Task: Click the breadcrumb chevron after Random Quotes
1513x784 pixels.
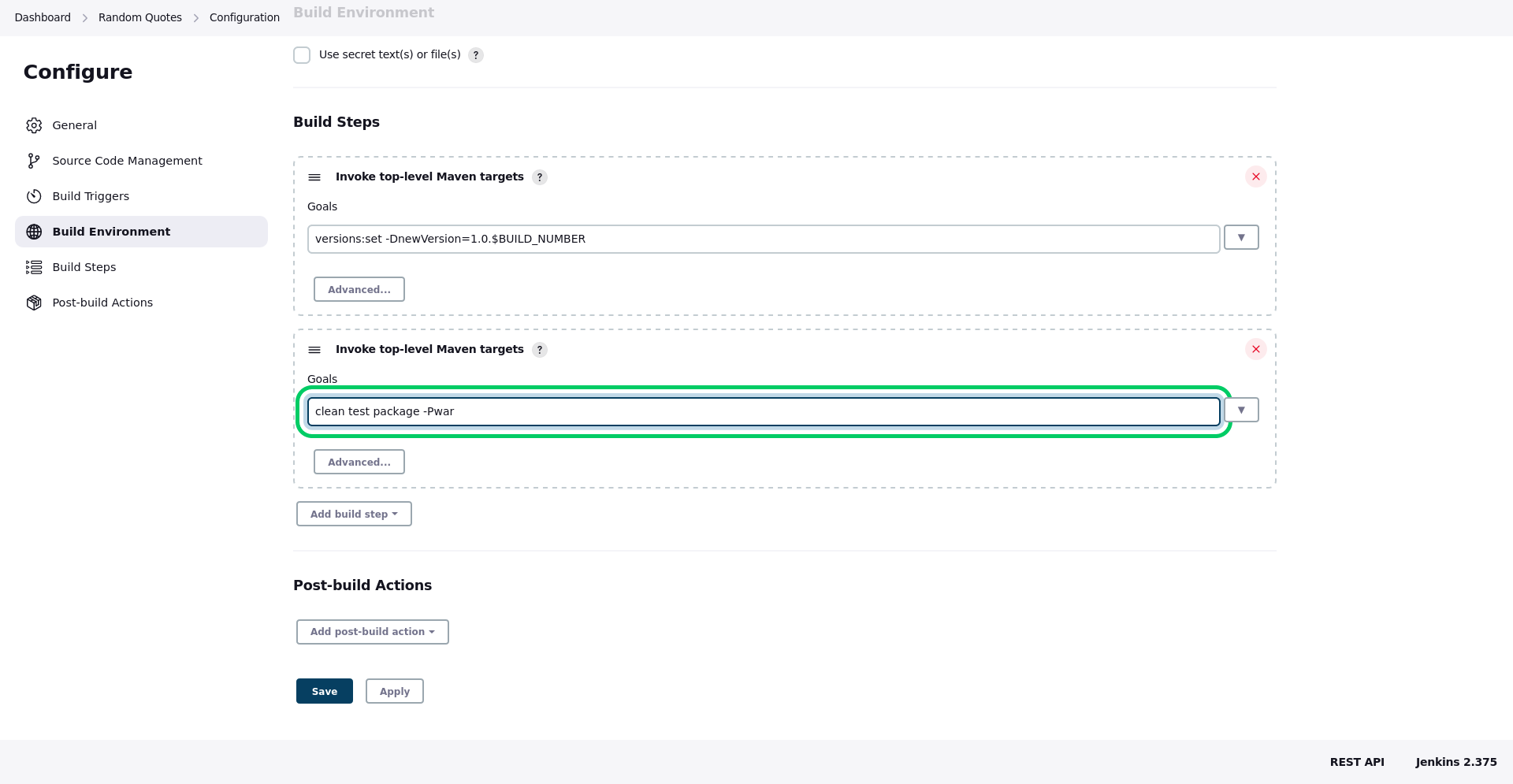Action: click(x=196, y=18)
